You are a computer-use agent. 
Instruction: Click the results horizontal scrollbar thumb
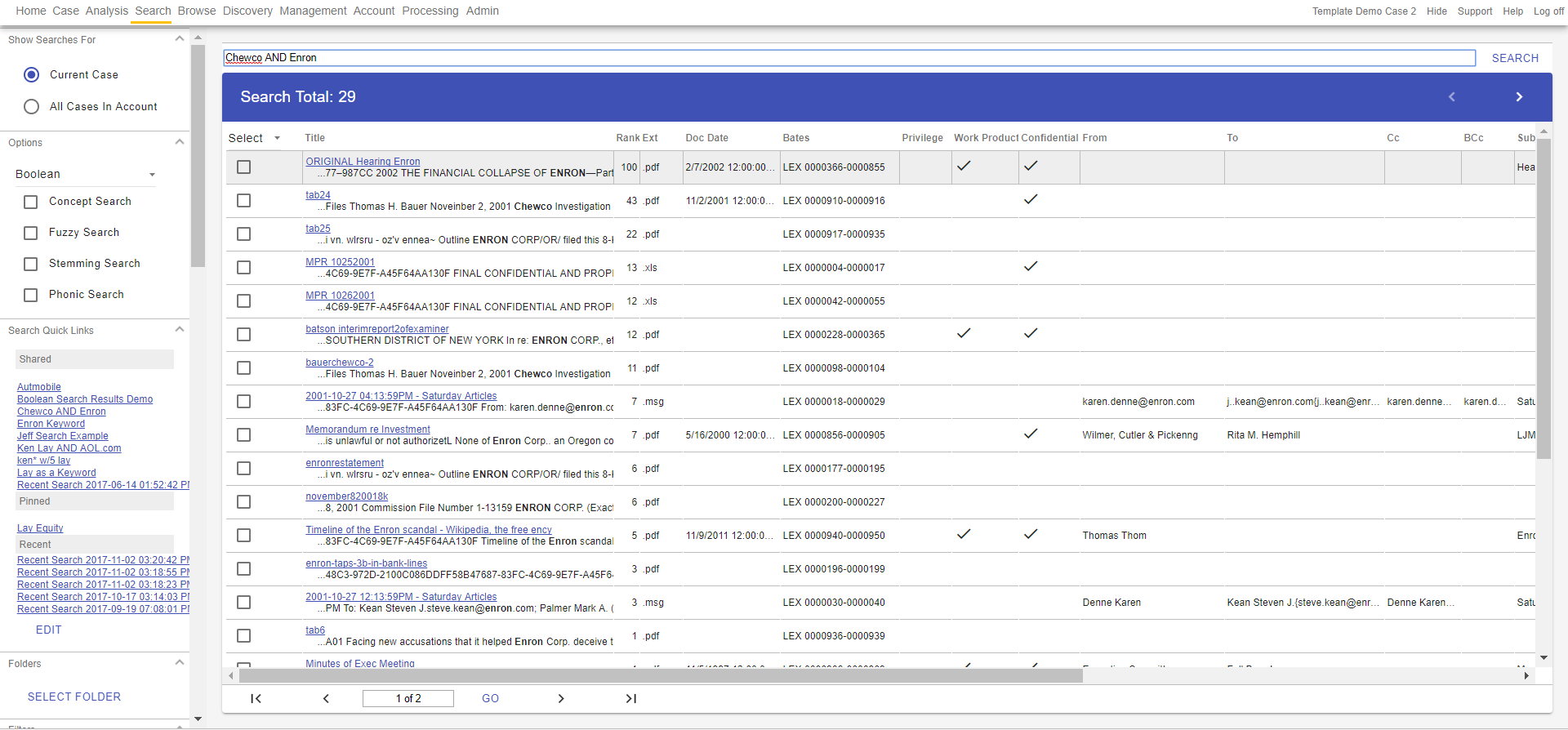coord(661,675)
